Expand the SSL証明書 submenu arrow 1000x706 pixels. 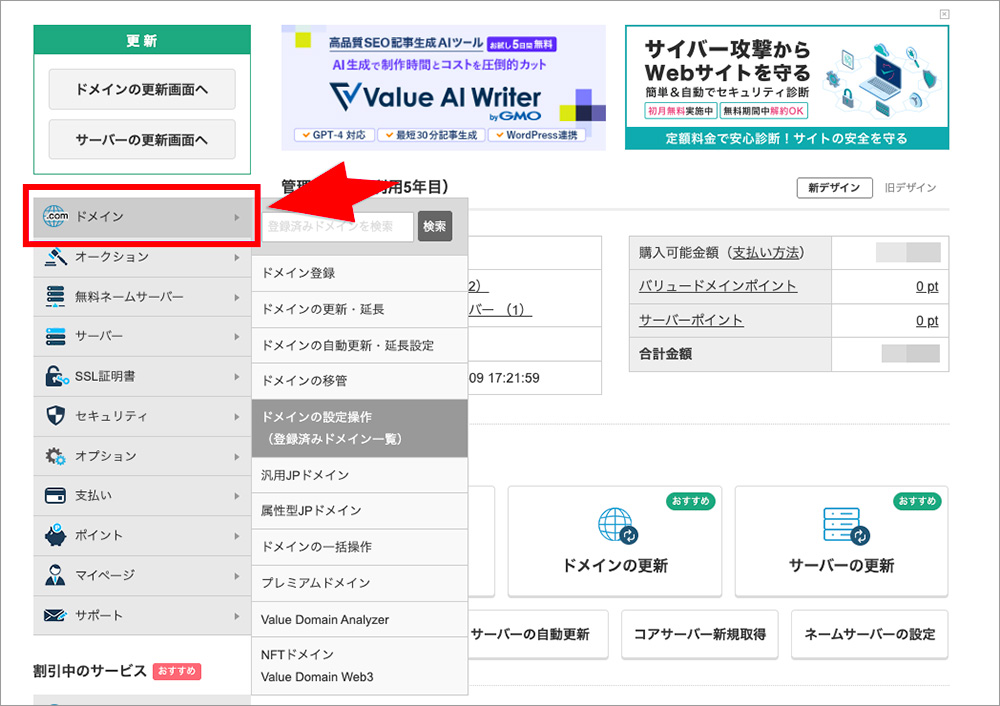(237, 377)
